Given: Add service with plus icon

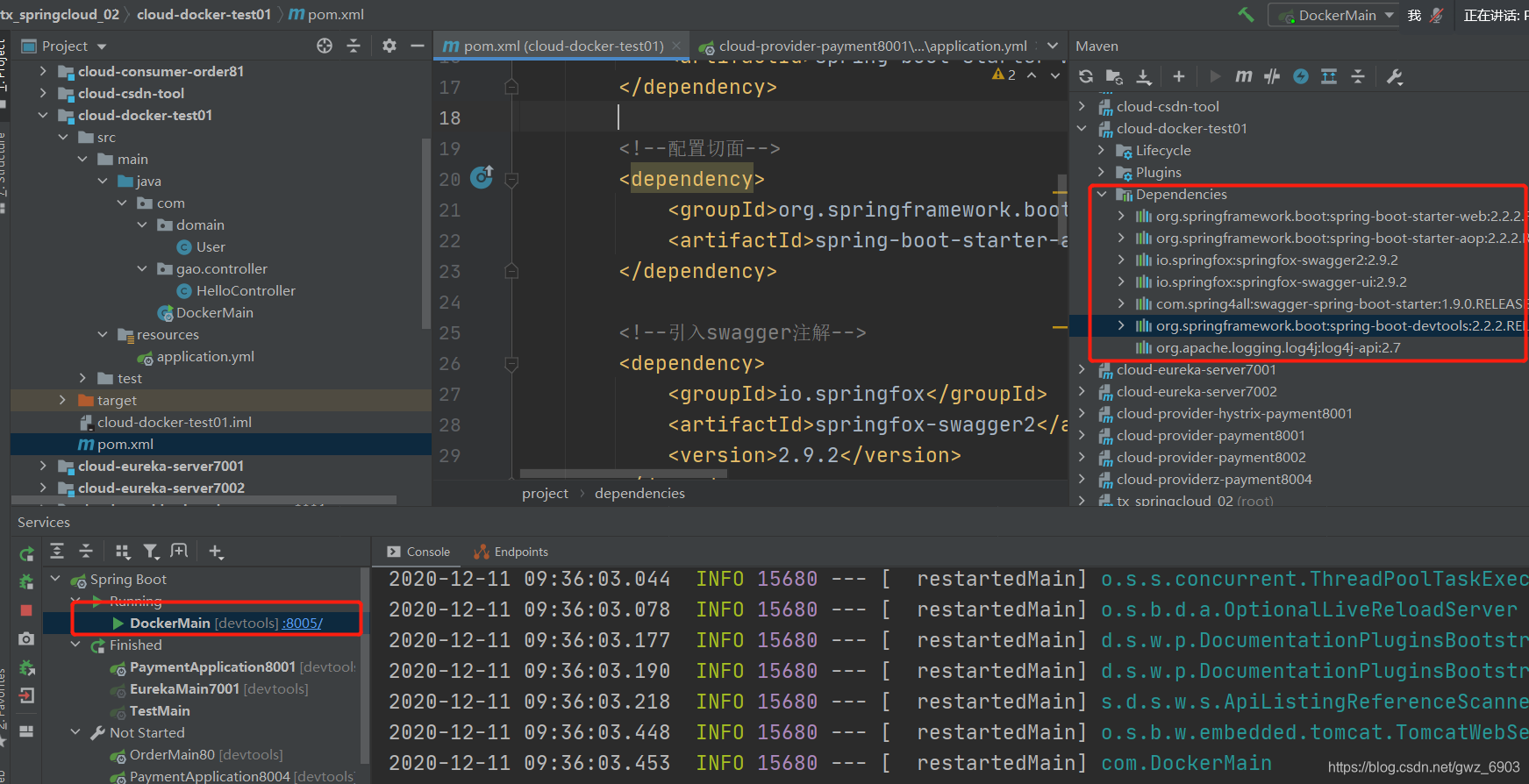Looking at the screenshot, I should [216, 551].
